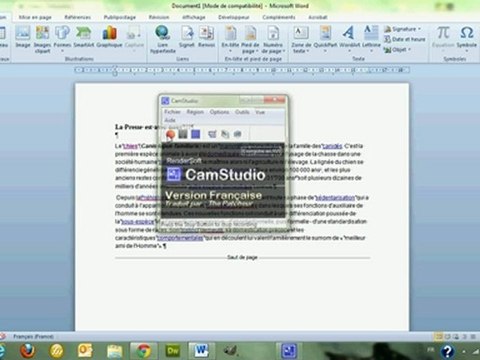Open the Zone de texte dropdown
The image size is (480, 360).
point(301,40)
